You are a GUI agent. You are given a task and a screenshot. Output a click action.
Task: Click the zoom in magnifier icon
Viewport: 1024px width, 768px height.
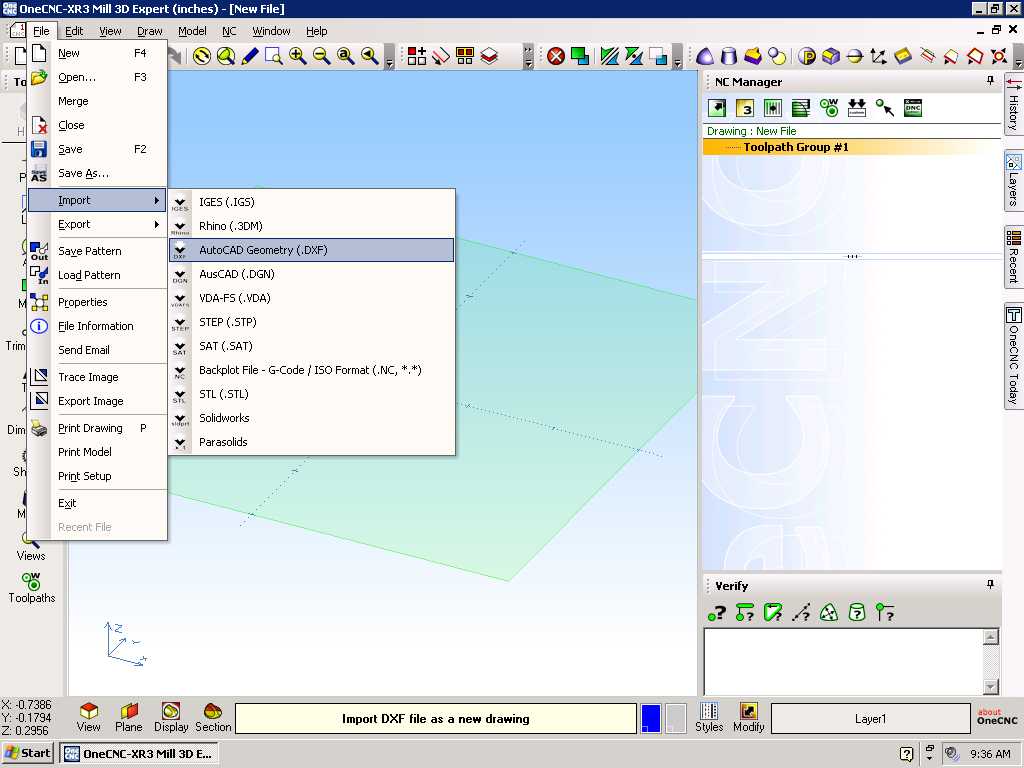(x=298, y=56)
